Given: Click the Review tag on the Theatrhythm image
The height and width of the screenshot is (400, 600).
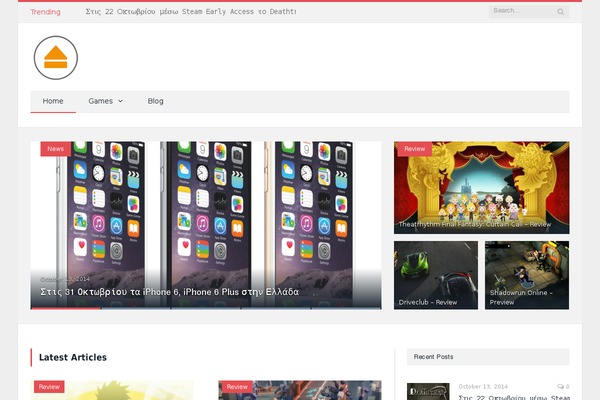Looking at the screenshot, I should click(414, 149).
